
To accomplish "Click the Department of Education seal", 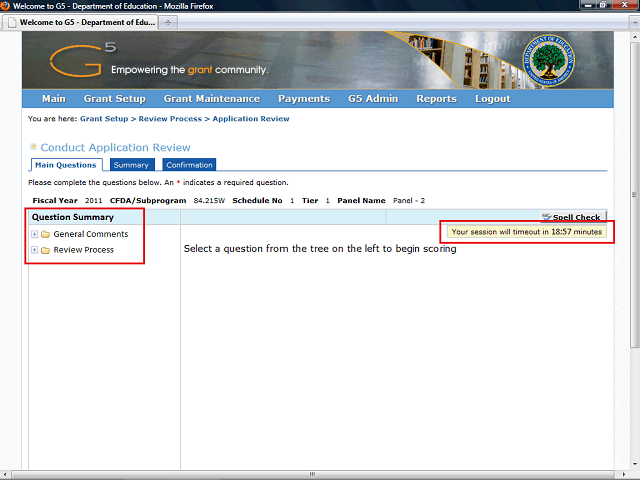I will tap(549, 60).
